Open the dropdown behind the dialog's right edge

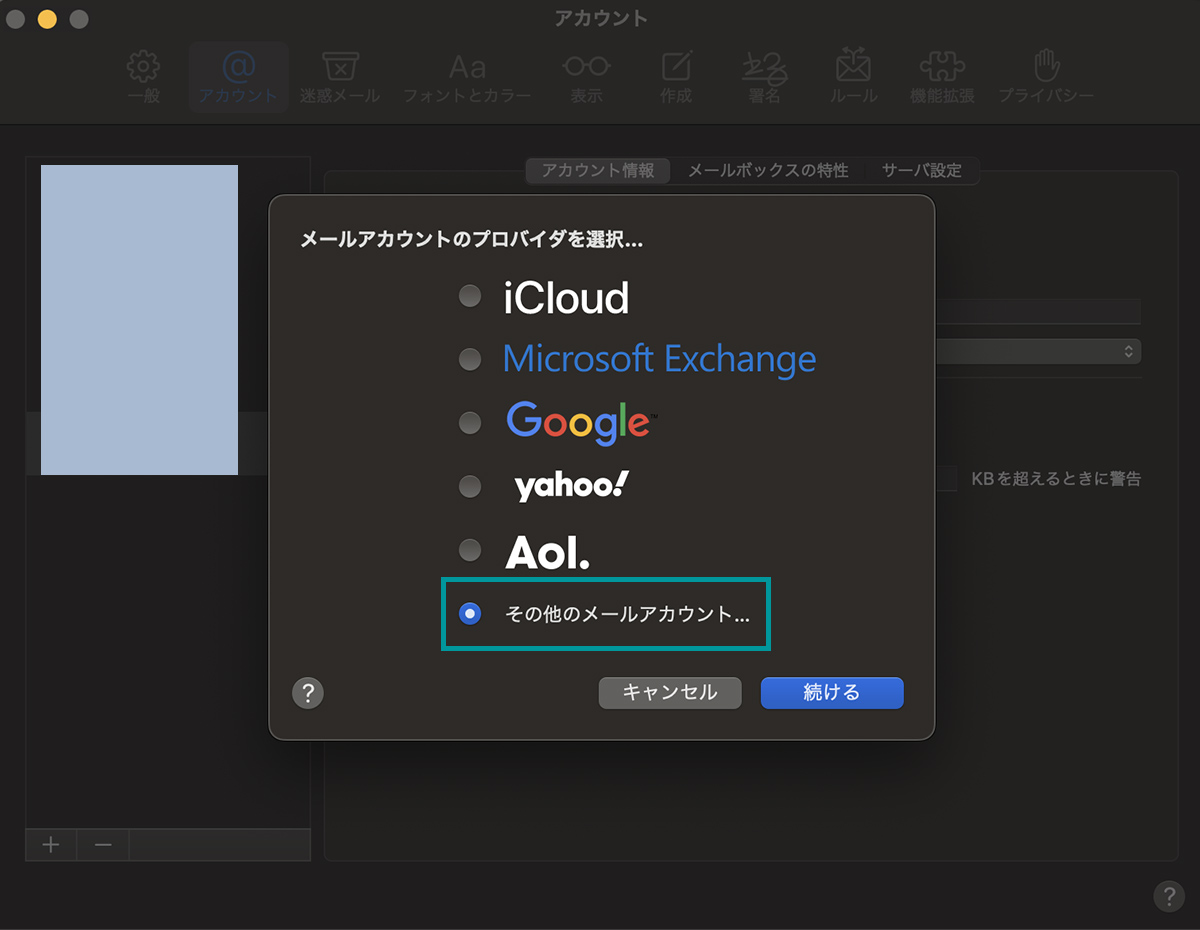point(1038,351)
